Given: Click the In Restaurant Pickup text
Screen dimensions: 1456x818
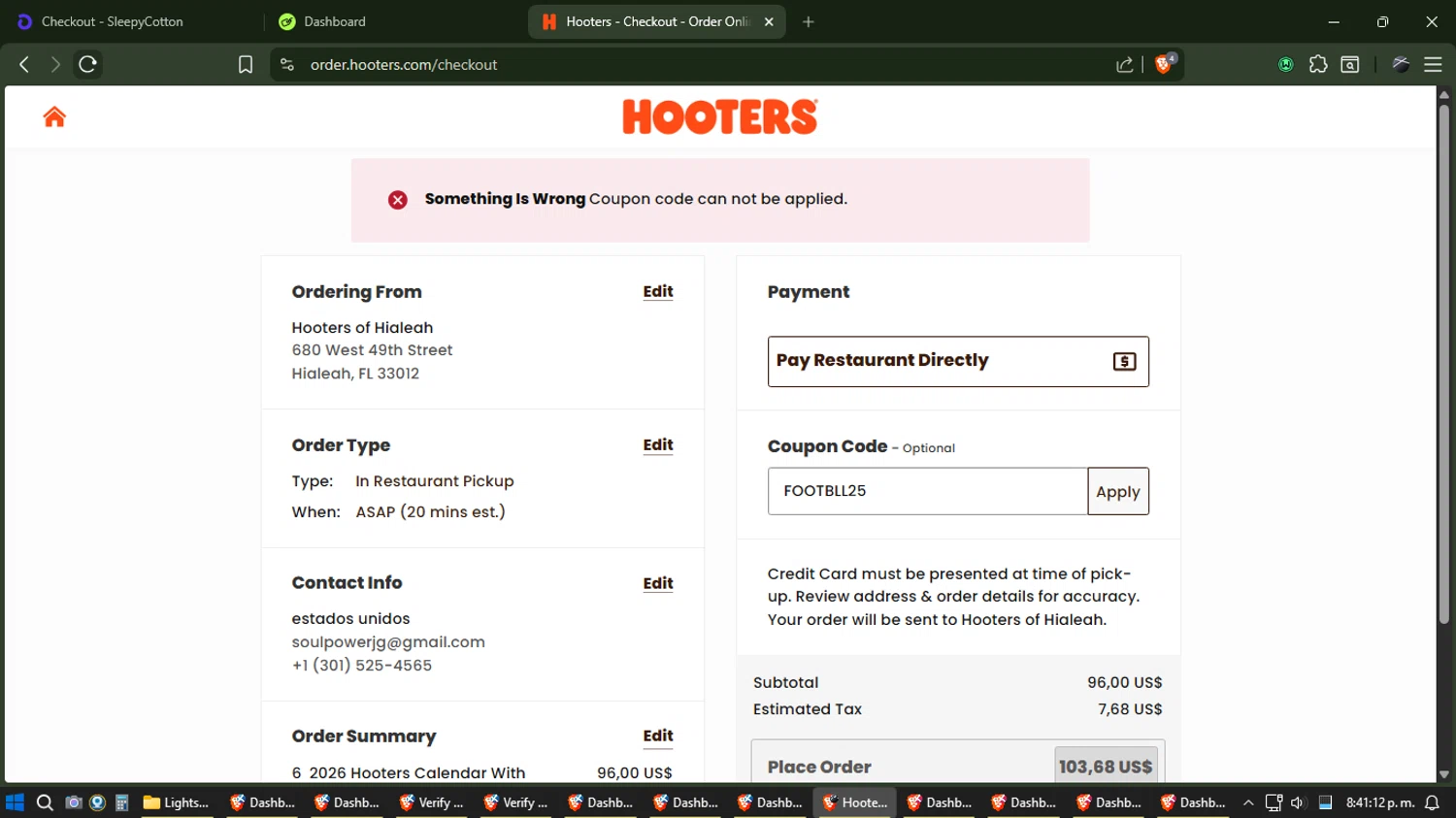Looking at the screenshot, I should 435,481.
